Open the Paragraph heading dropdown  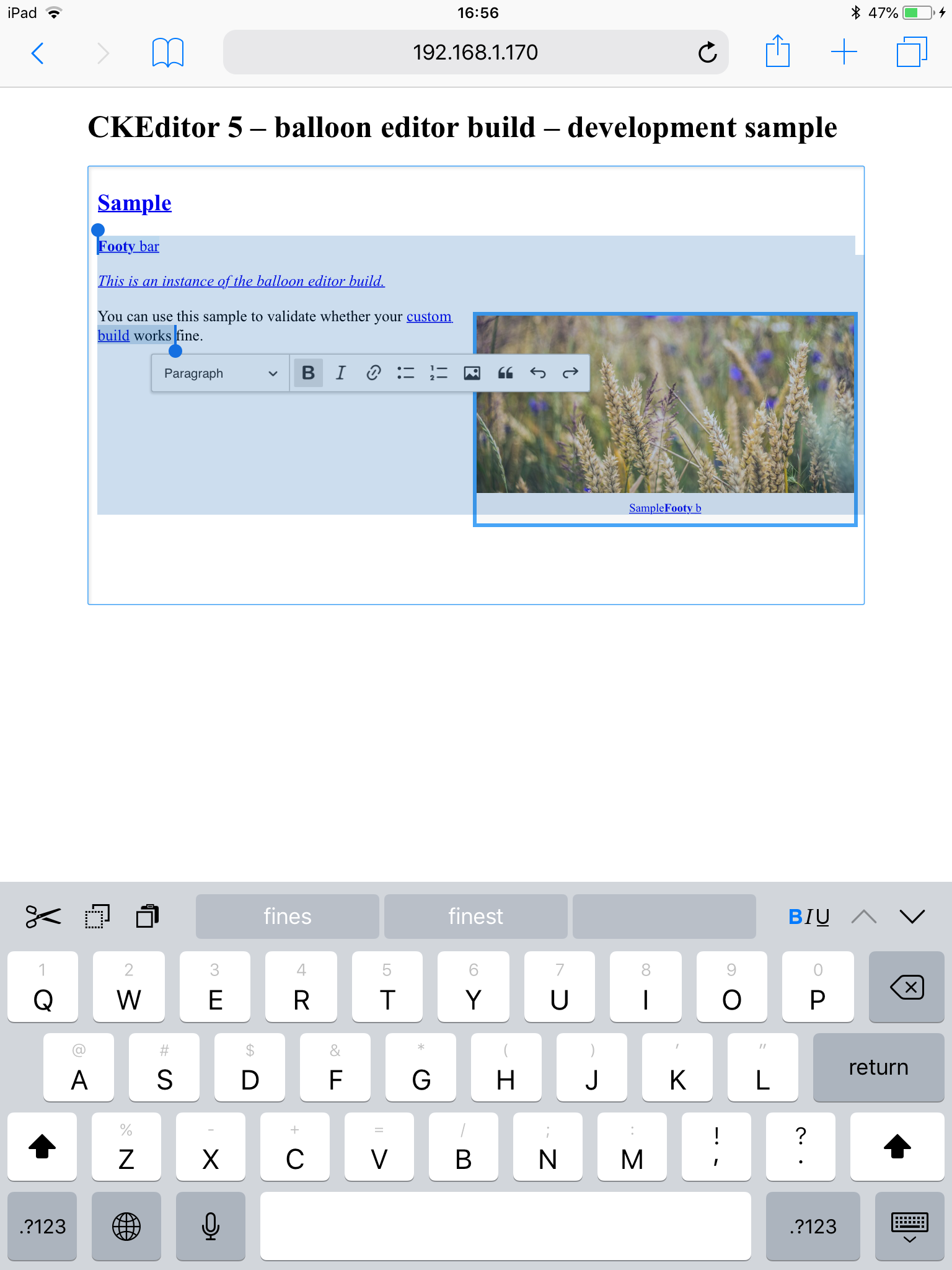tap(221, 373)
